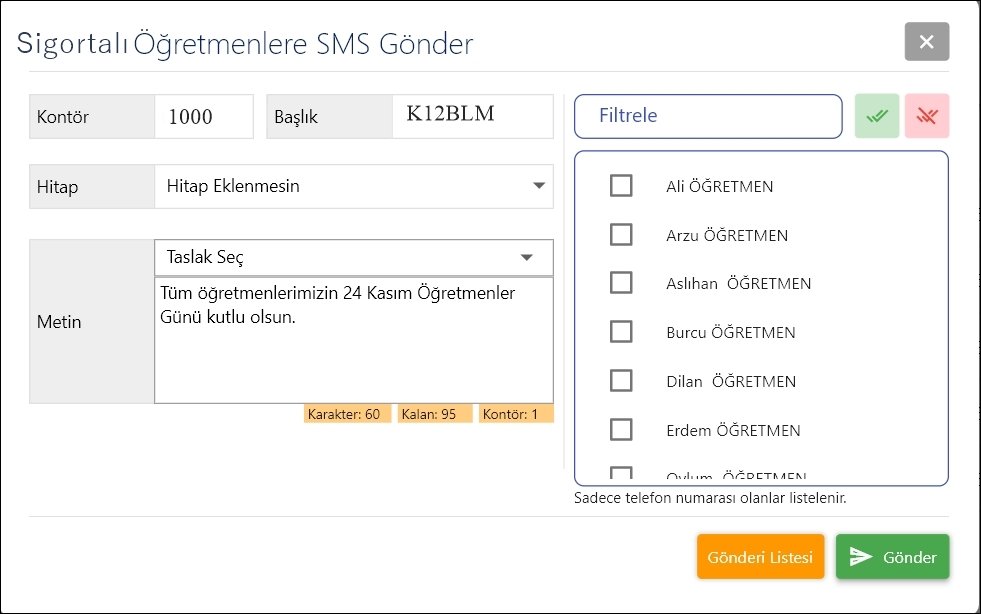Click the Kontör: 1 credit badge
Viewport: 981px width, 614px height.
pyautogui.click(x=515, y=414)
